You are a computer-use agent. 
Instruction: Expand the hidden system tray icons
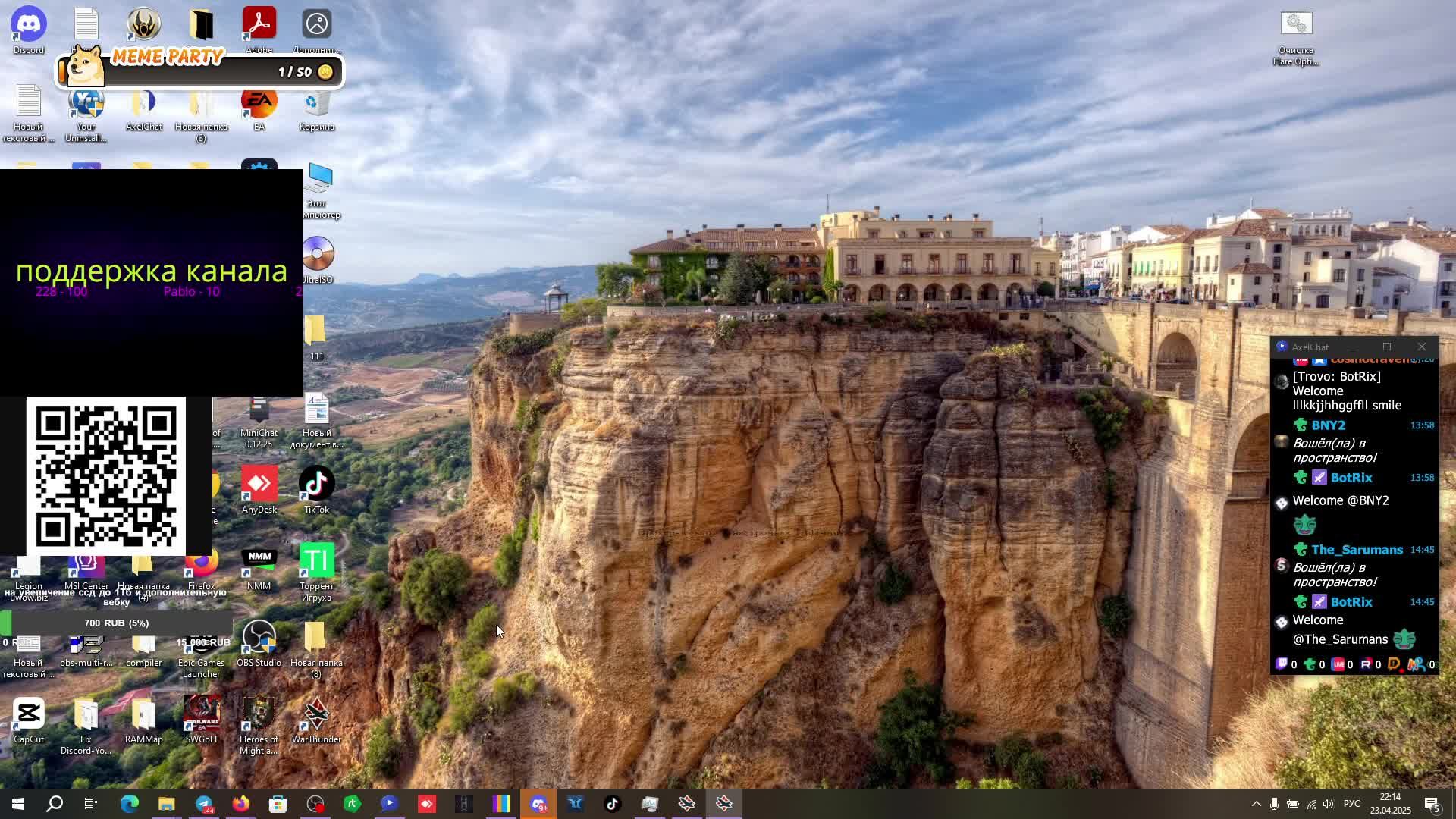click(x=1256, y=804)
